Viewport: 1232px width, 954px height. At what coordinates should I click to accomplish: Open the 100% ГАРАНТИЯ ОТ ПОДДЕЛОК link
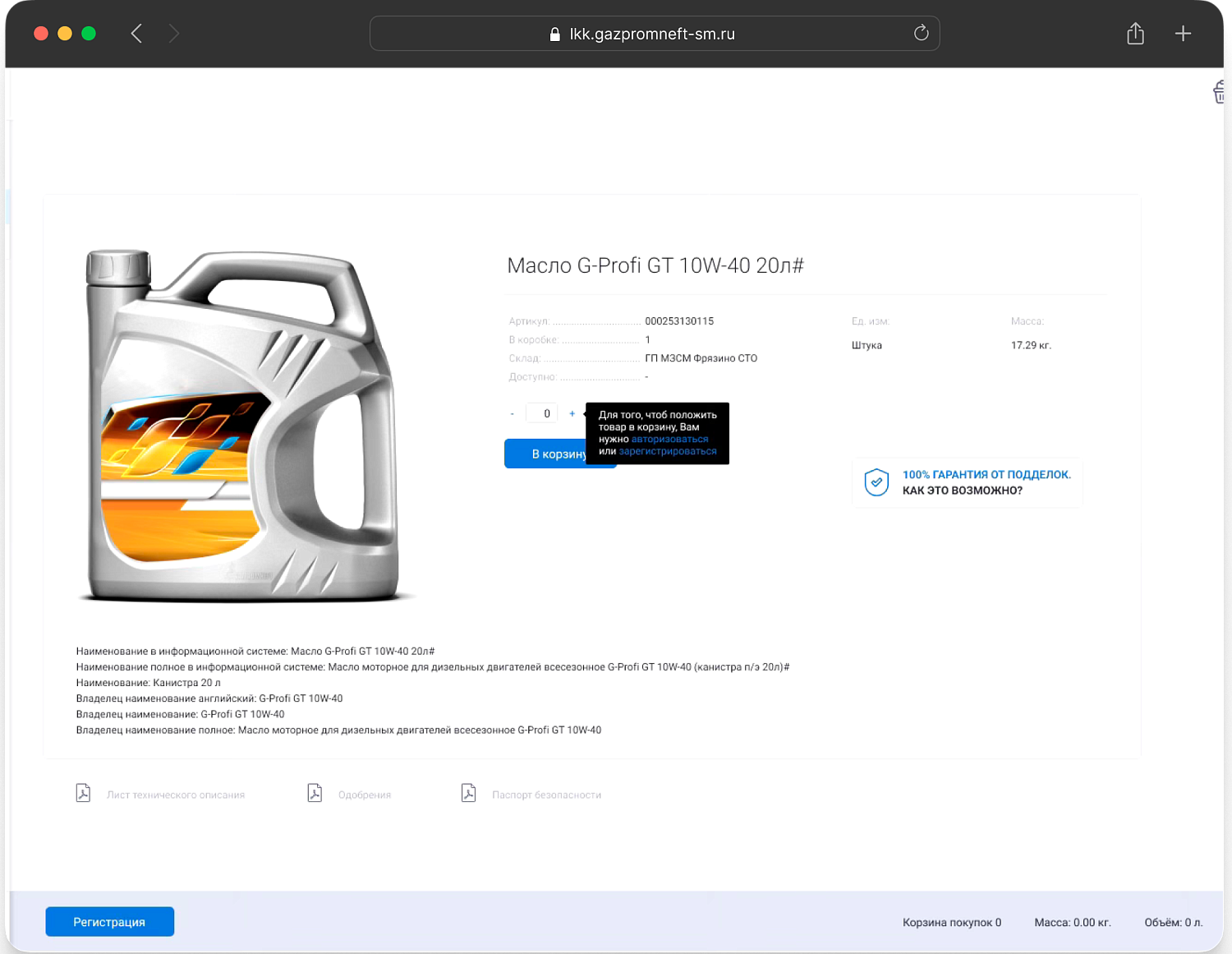coord(986,474)
